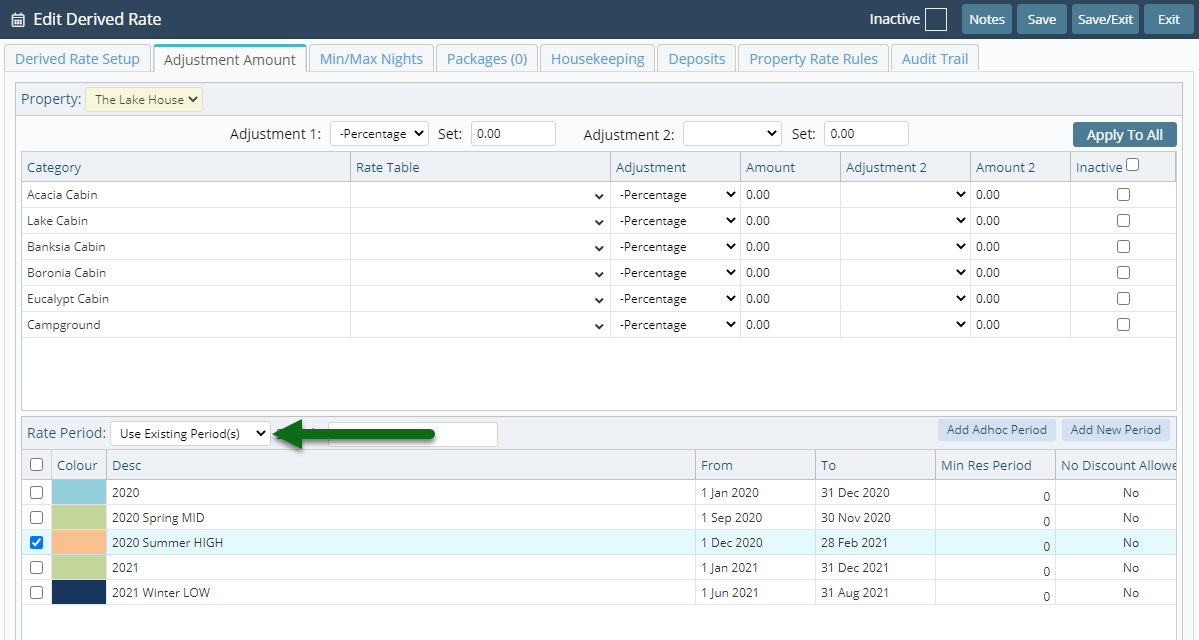
Task: Click the Exit button
Action: [x=1168, y=20]
